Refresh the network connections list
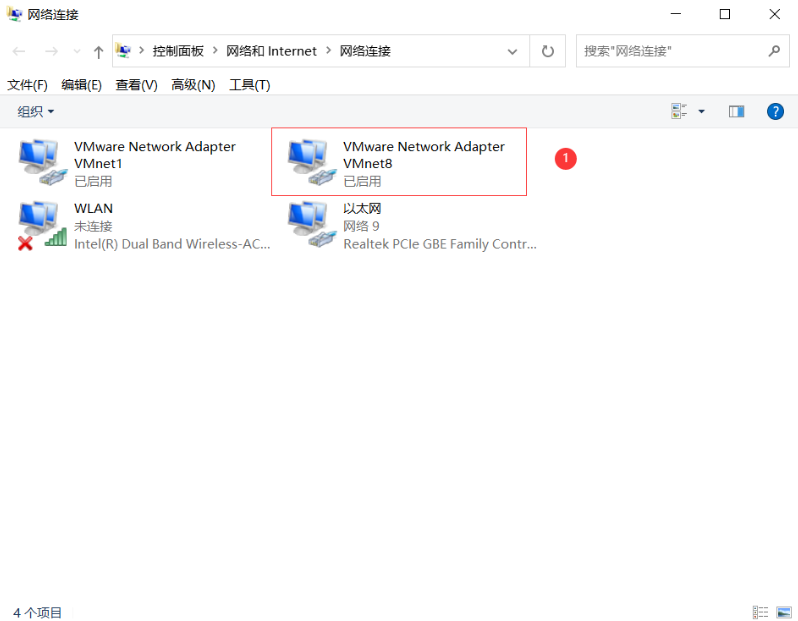 click(x=548, y=51)
